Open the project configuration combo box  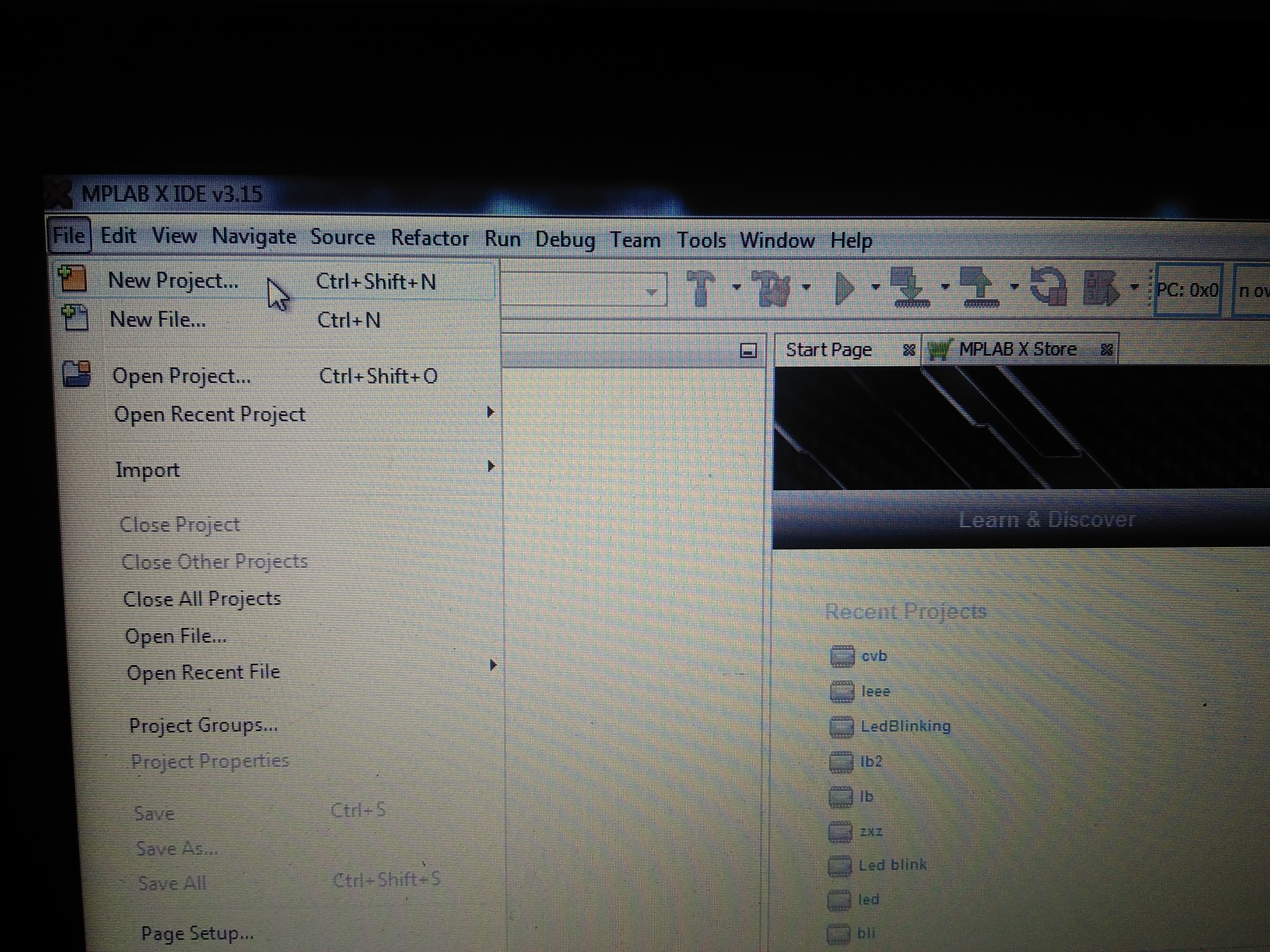[651, 292]
